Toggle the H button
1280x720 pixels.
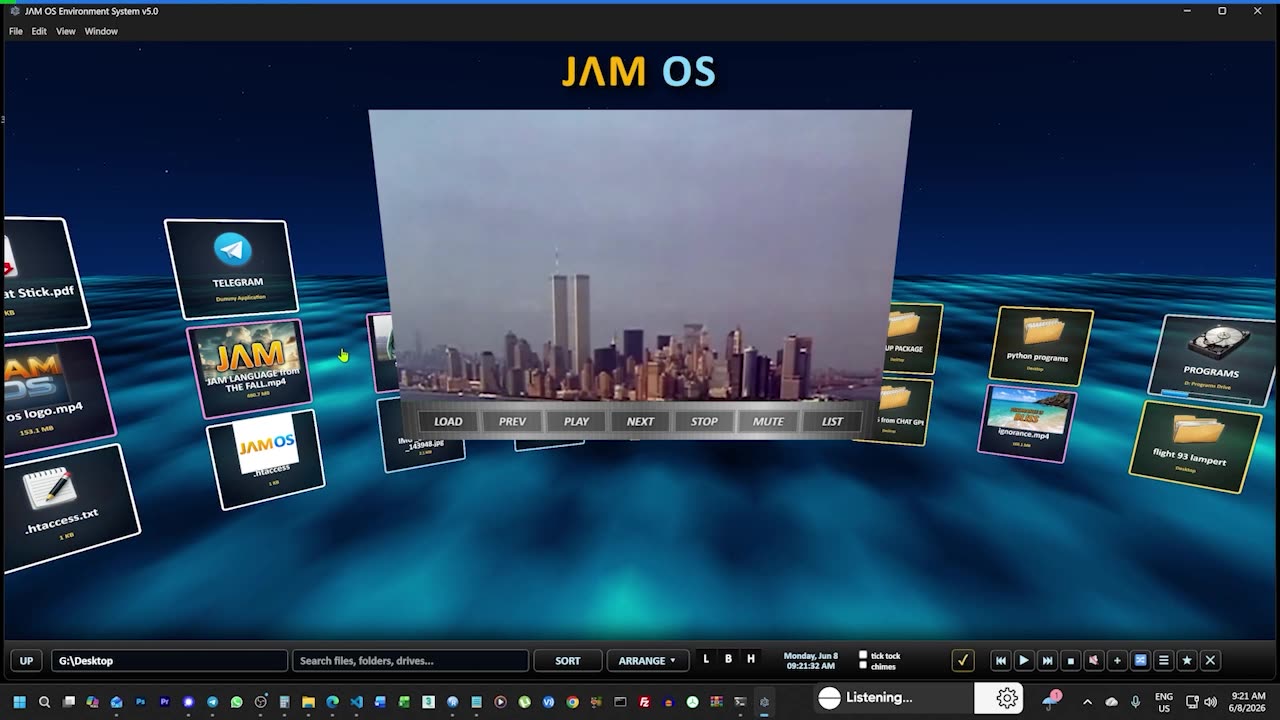(750, 660)
